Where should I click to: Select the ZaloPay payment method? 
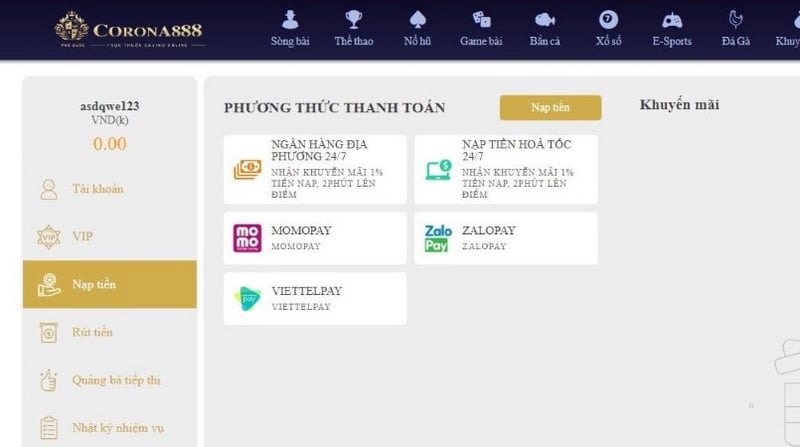point(505,238)
